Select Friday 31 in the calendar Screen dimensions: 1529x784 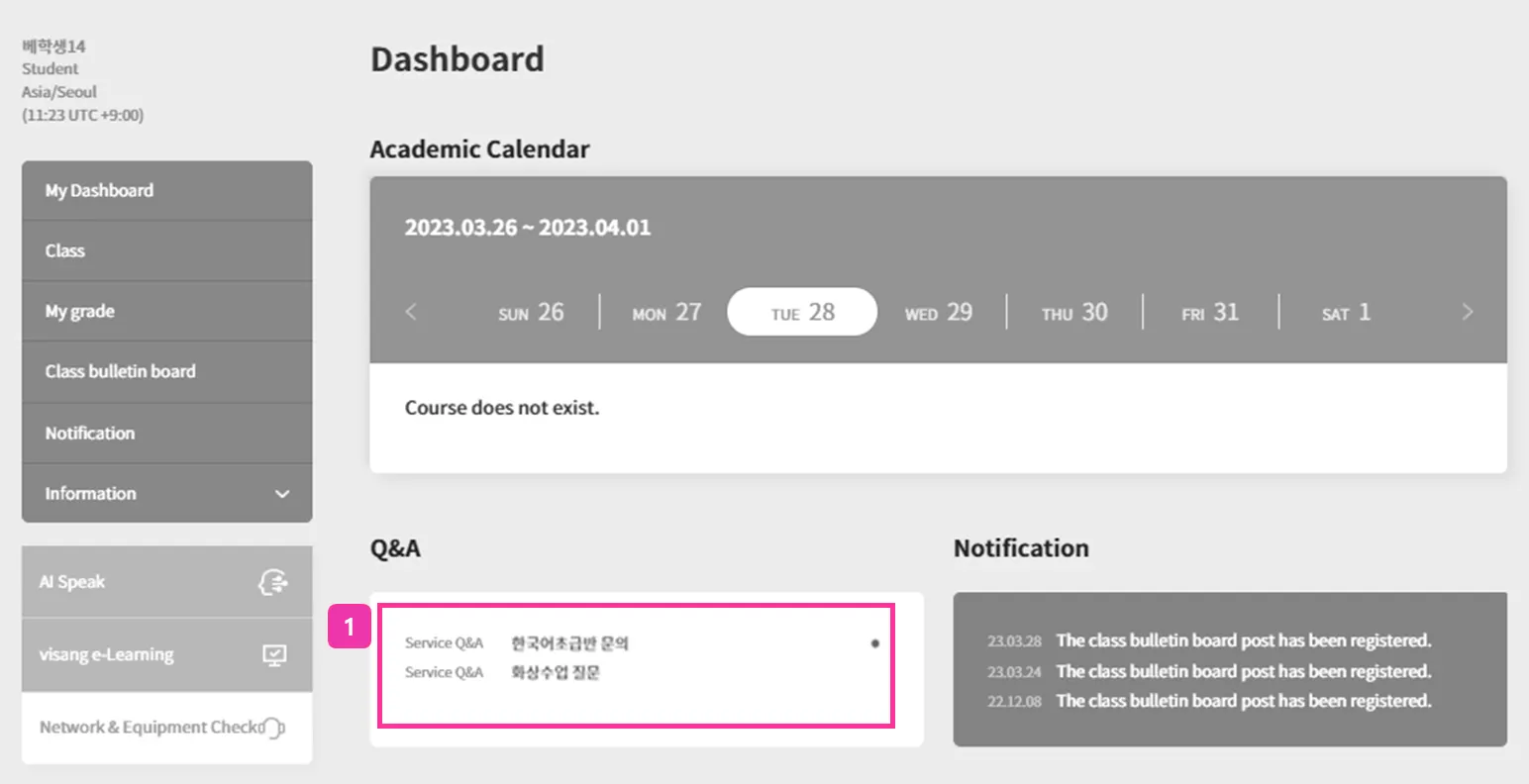pyautogui.click(x=1209, y=313)
